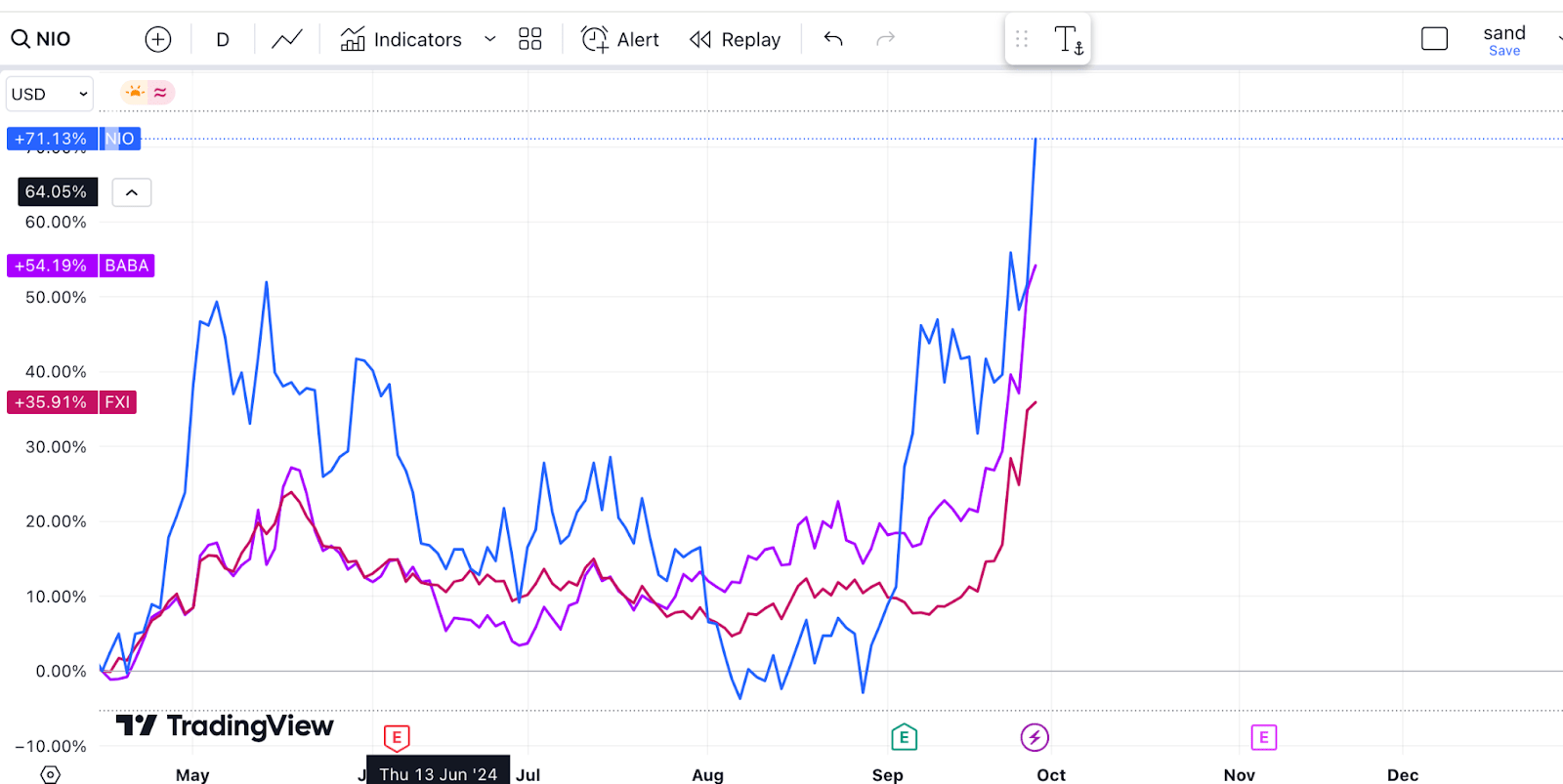Start bar Replay mode
This screenshot has width=1563, height=784.
click(736, 39)
